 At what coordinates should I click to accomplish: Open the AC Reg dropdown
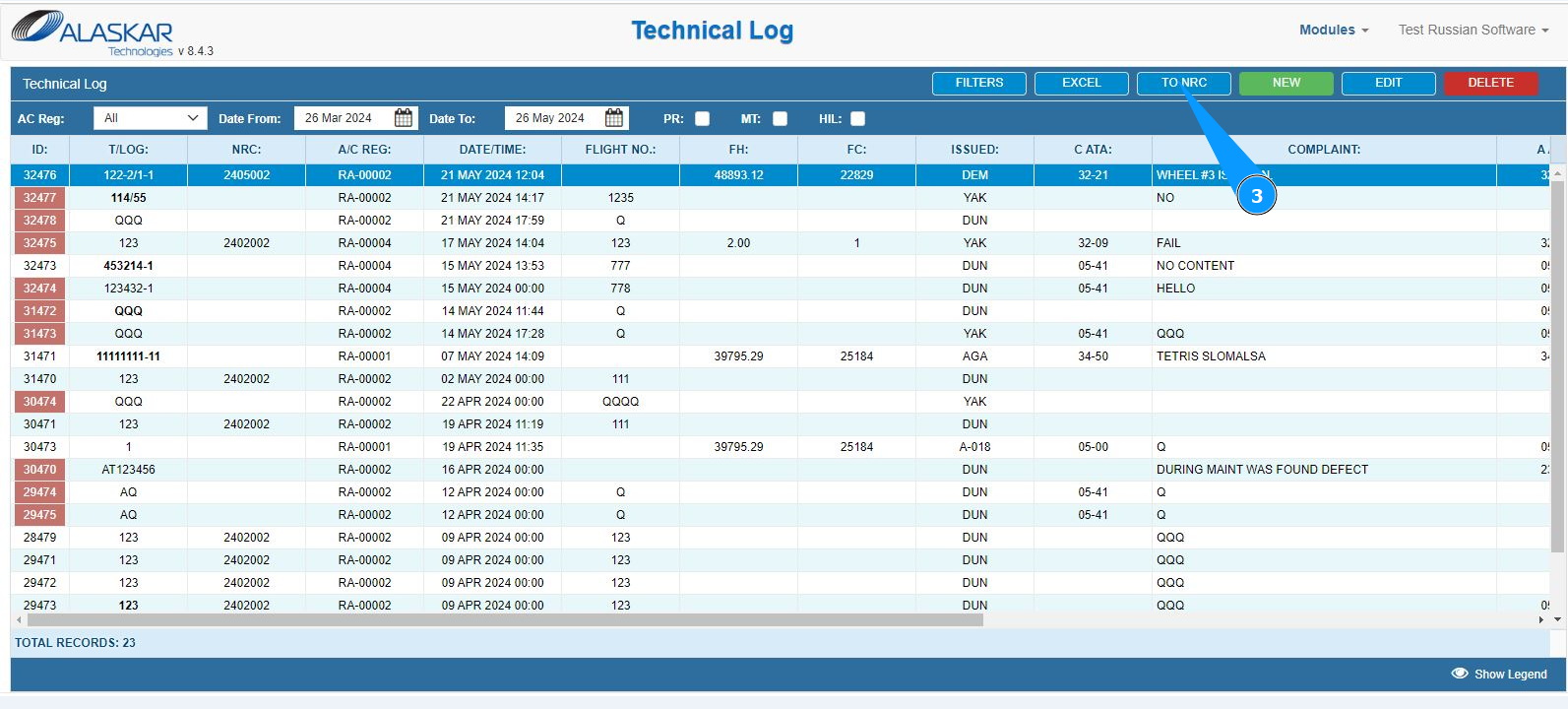click(x=151, y=118)
